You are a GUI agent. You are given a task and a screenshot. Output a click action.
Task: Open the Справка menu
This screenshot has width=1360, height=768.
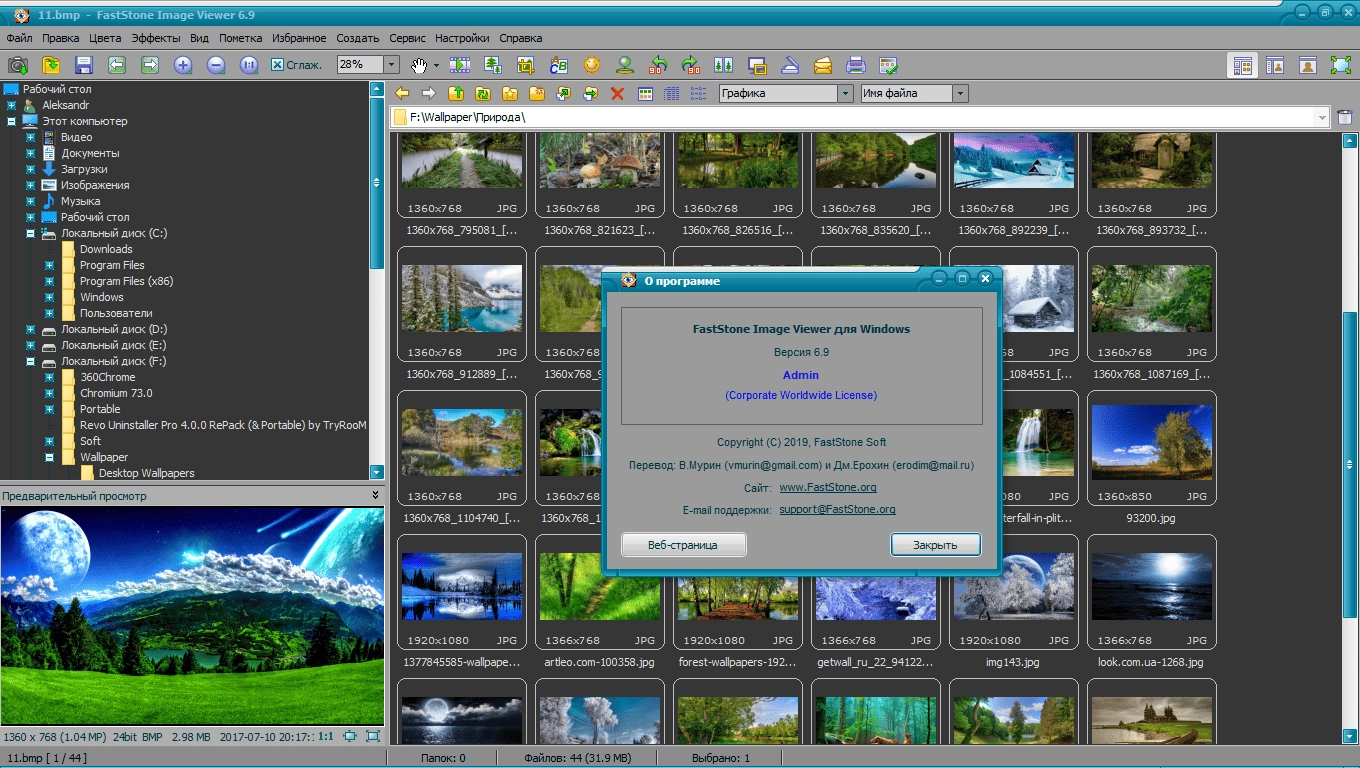pyautogui.click(x=520, y=38)
